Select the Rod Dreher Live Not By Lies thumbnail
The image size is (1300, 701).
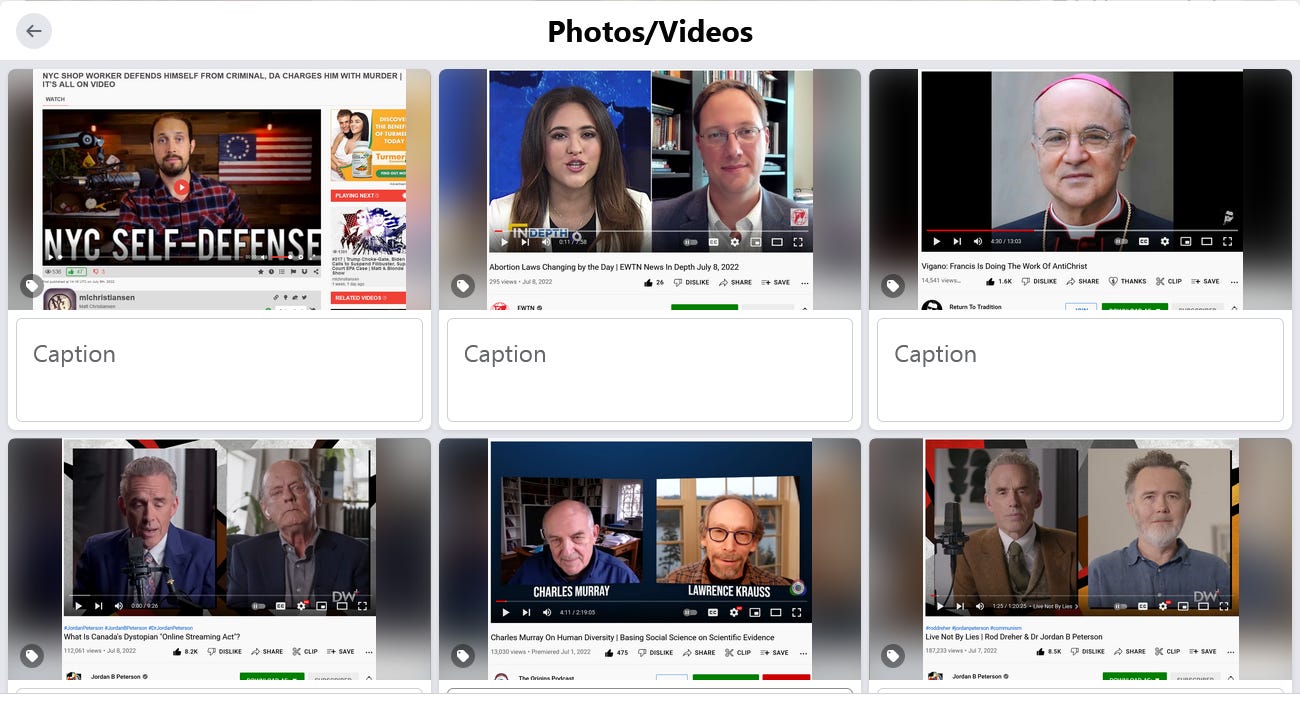[1080, 559]
